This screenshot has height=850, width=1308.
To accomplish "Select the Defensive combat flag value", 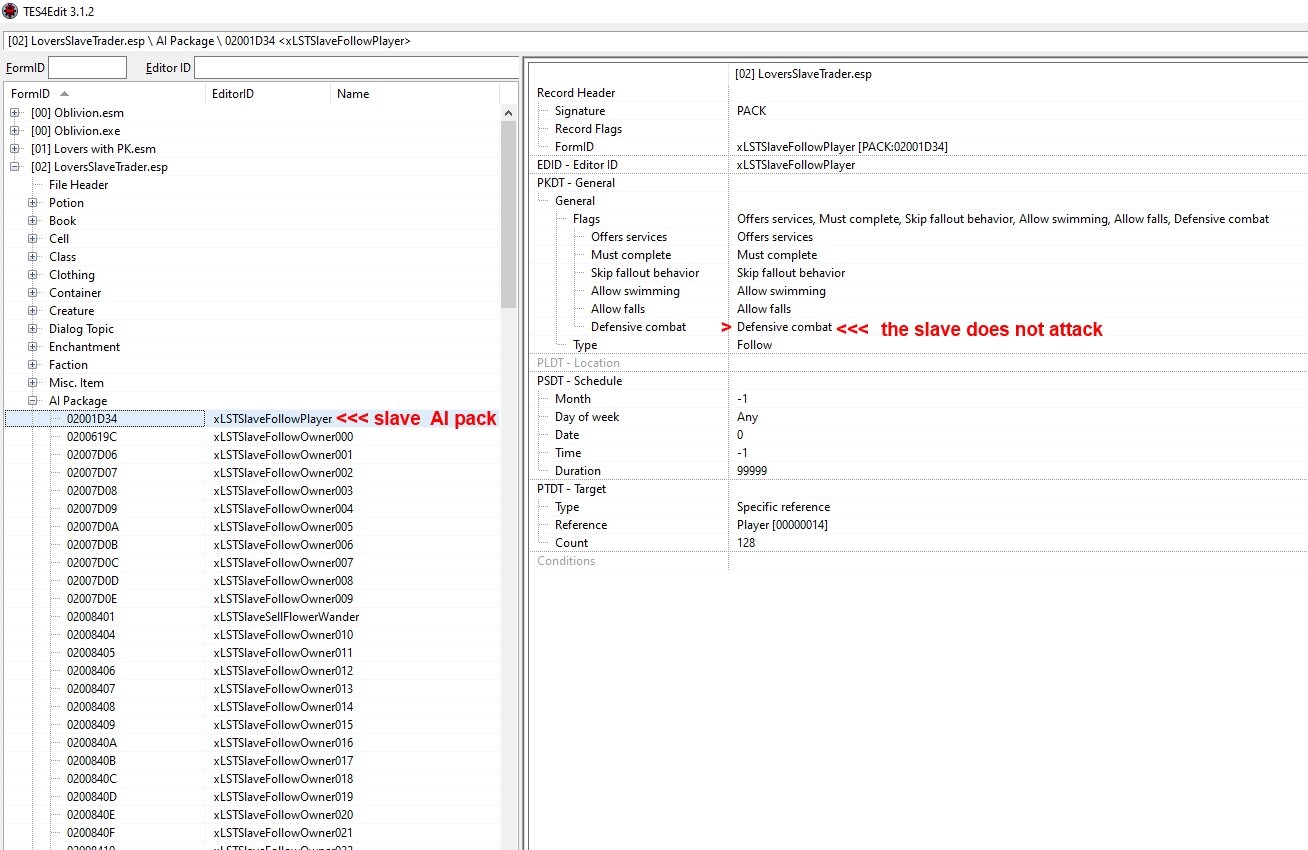I will click(x=784, y=327).
